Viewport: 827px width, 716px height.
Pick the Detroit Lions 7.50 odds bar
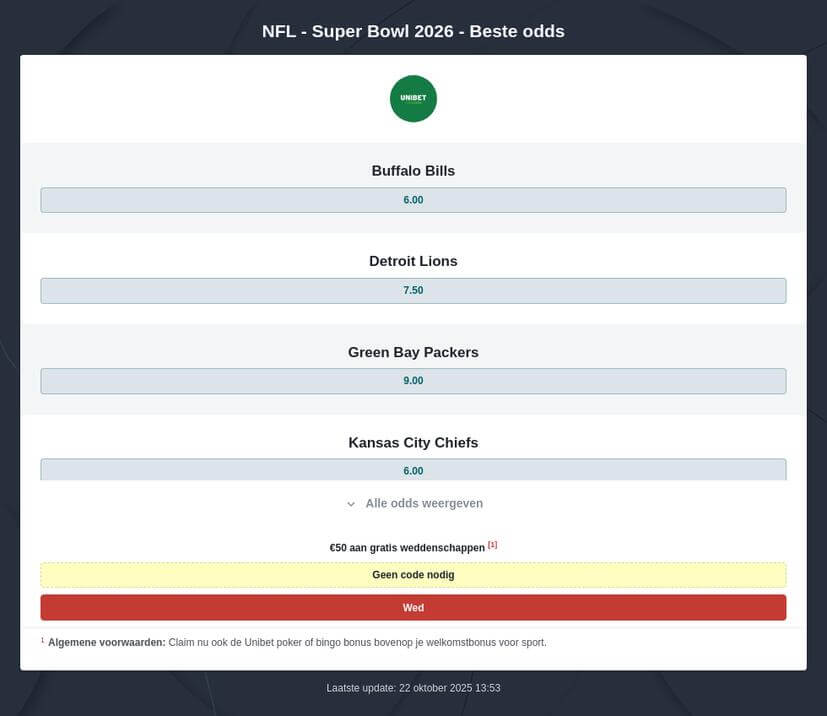[413, 291]
